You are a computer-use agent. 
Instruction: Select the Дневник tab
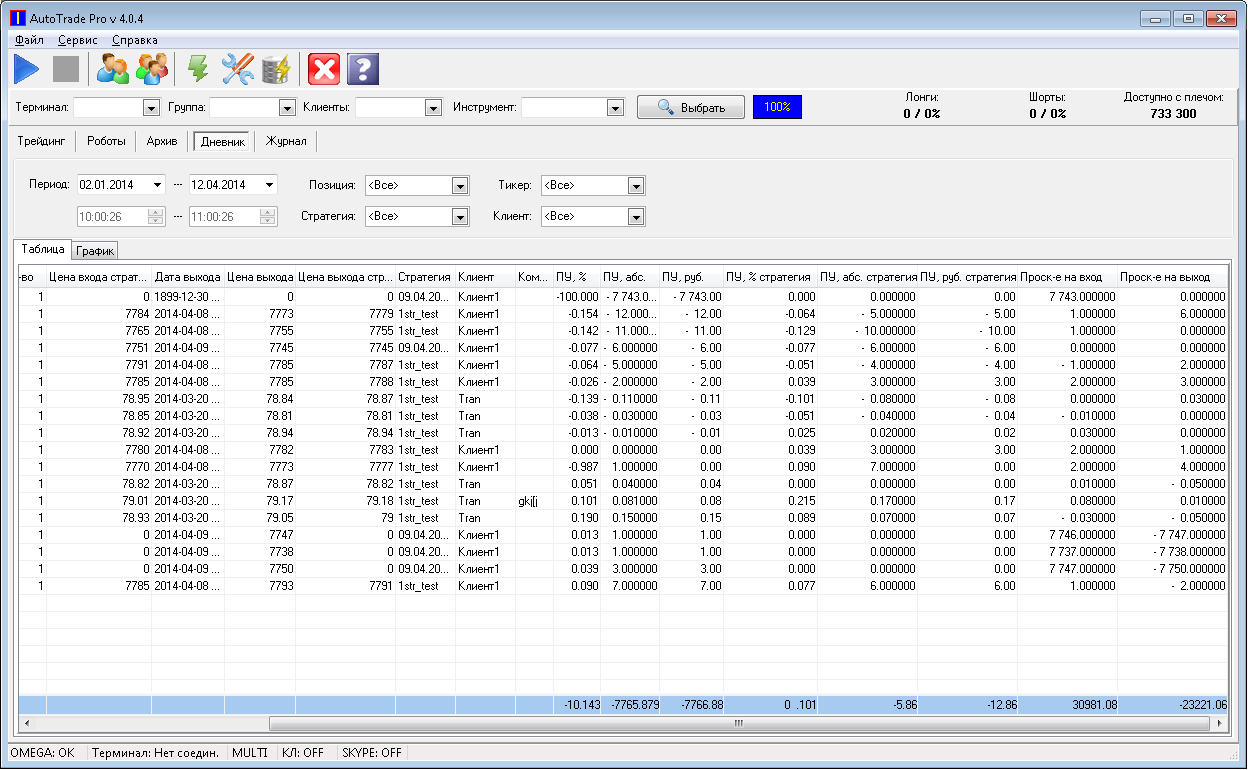coord(223,141)
